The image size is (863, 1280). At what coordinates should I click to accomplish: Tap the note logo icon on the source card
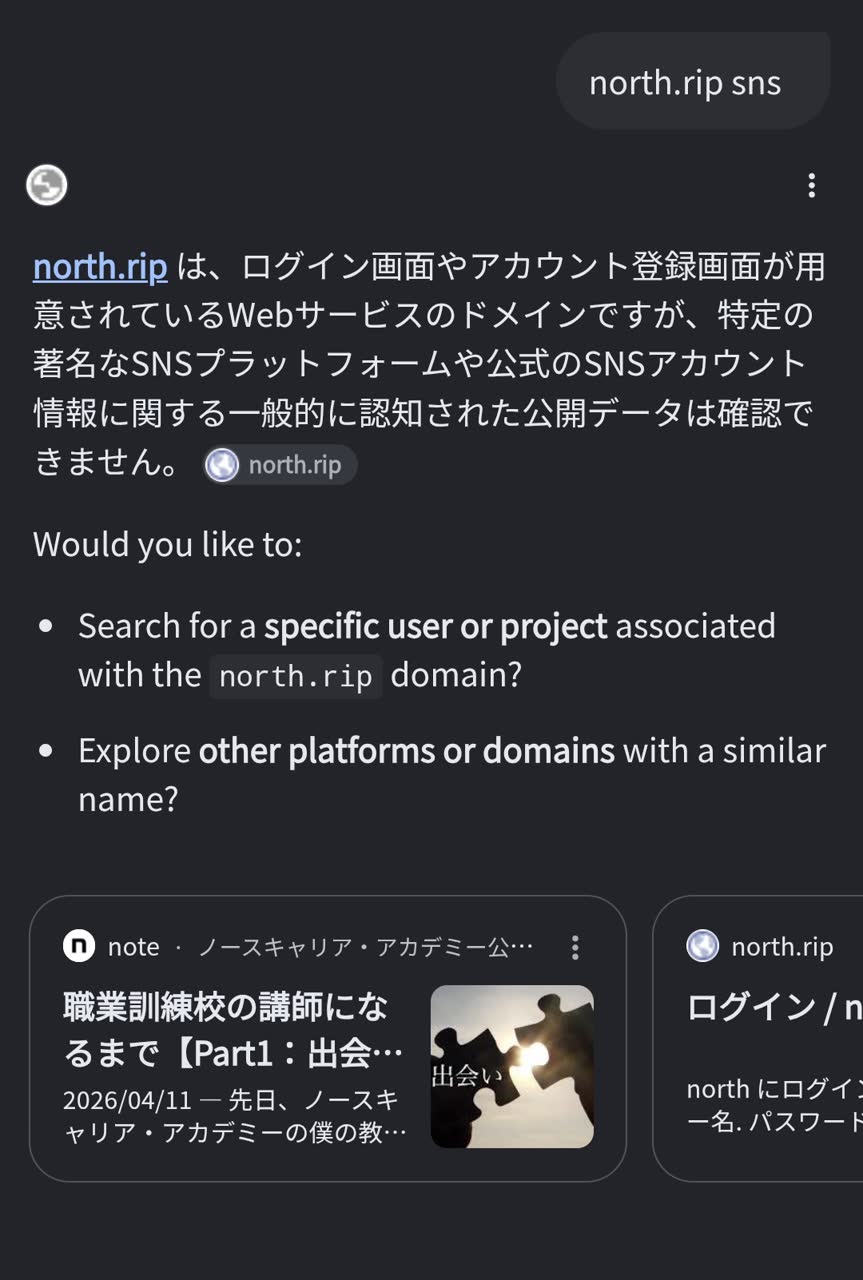79,946
